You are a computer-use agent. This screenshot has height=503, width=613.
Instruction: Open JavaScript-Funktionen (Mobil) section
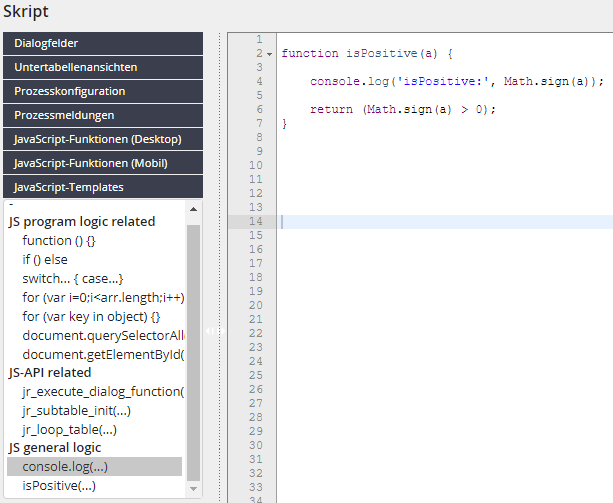[x=103, y=163]
